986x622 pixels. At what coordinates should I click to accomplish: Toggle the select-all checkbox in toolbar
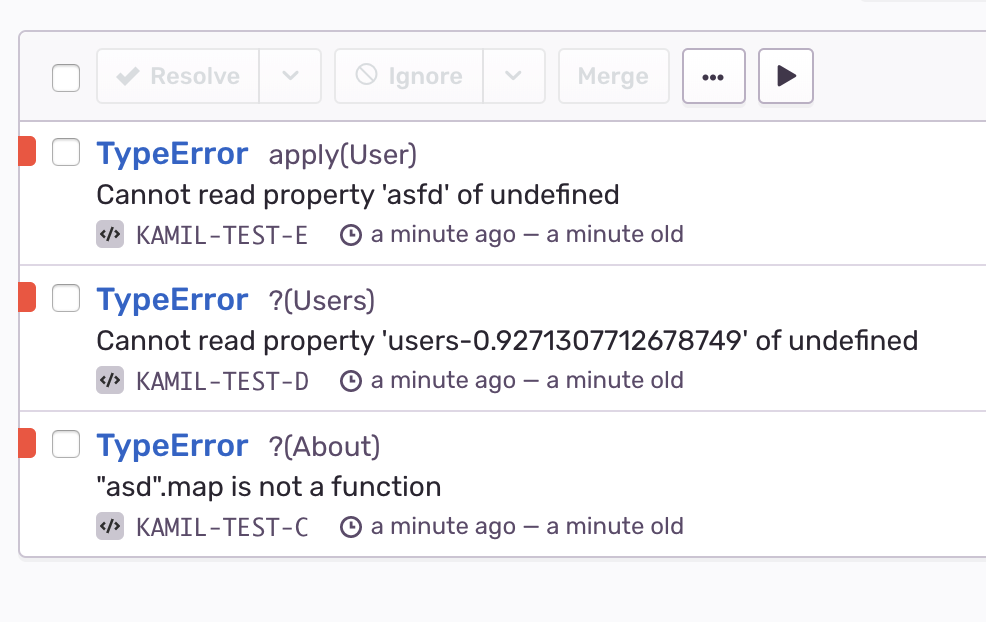(65, 76)
